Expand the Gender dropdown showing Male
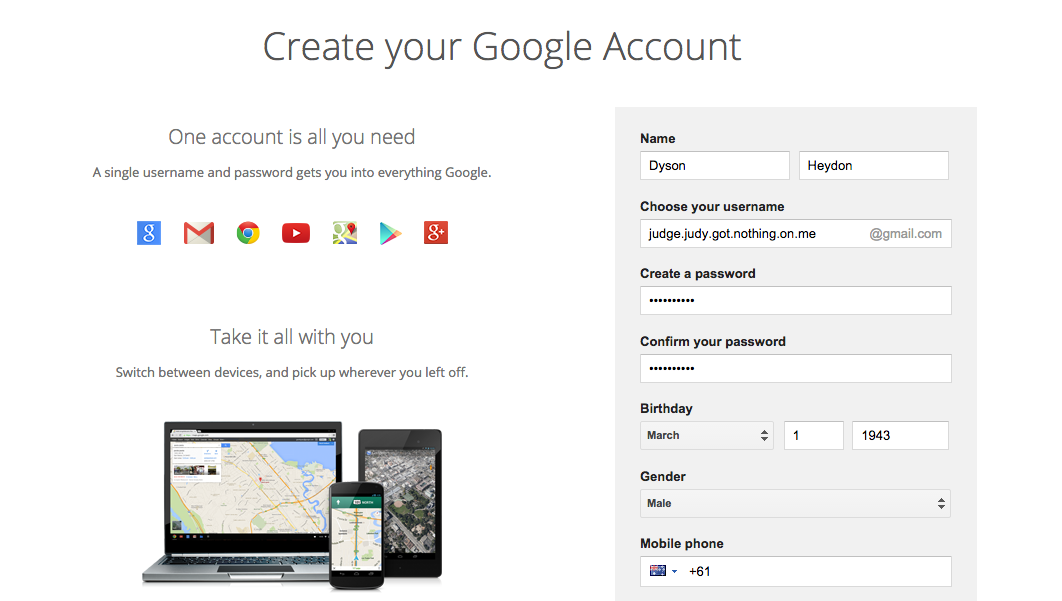Screen dimensions: 1062x601 795,503
